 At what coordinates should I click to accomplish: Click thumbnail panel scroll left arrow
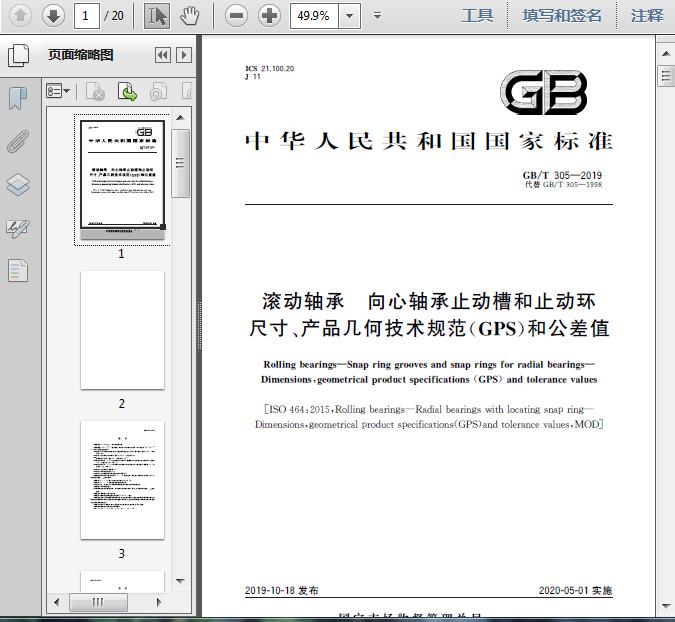pyautogui.click(x=56, y=602)
